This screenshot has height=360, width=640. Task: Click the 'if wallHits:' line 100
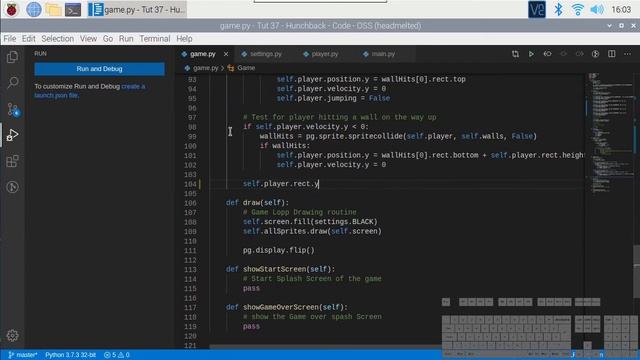(x=284, y=146)
